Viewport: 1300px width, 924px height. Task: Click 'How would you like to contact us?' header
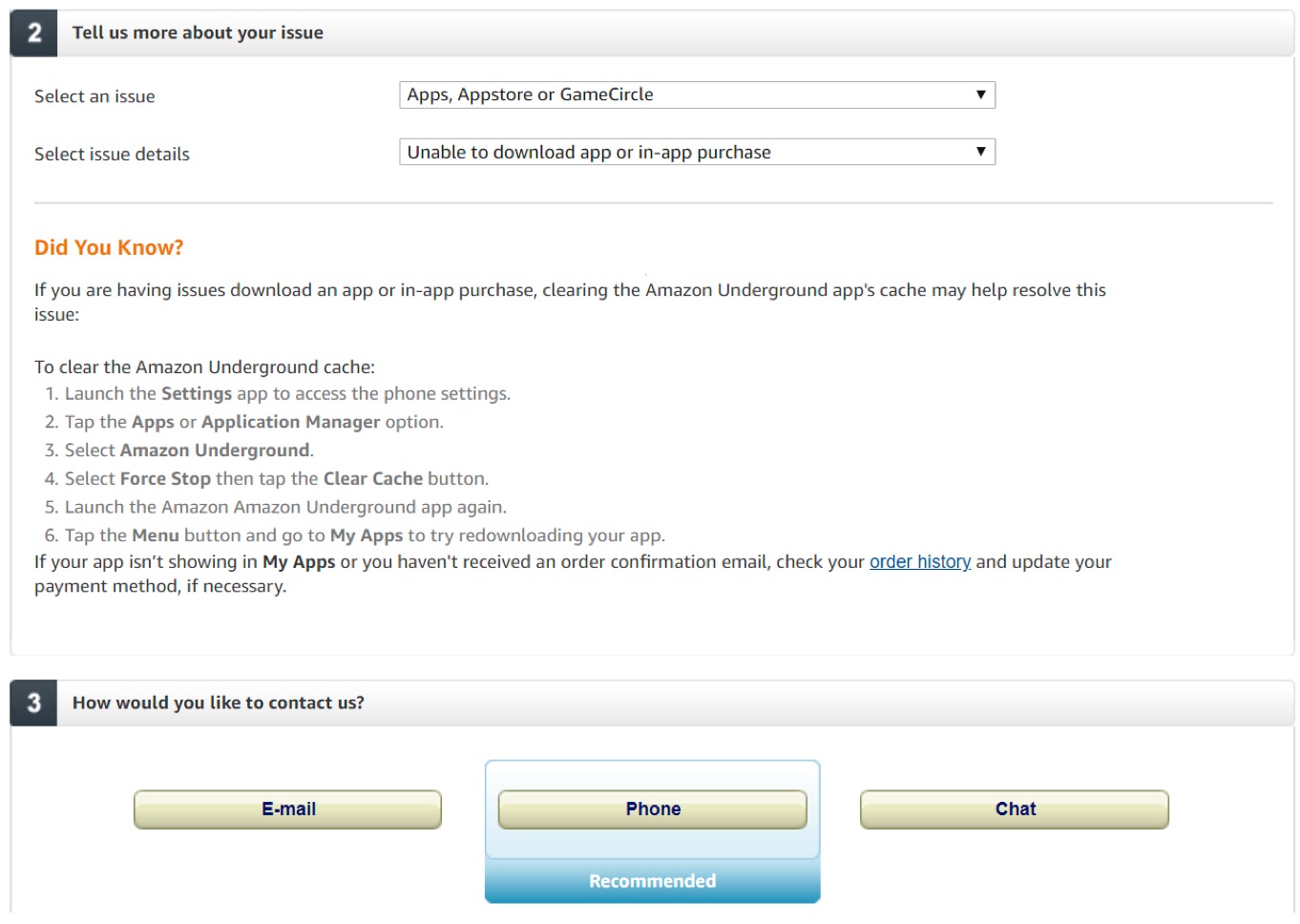pyautogui.click(x=218, y=703)
